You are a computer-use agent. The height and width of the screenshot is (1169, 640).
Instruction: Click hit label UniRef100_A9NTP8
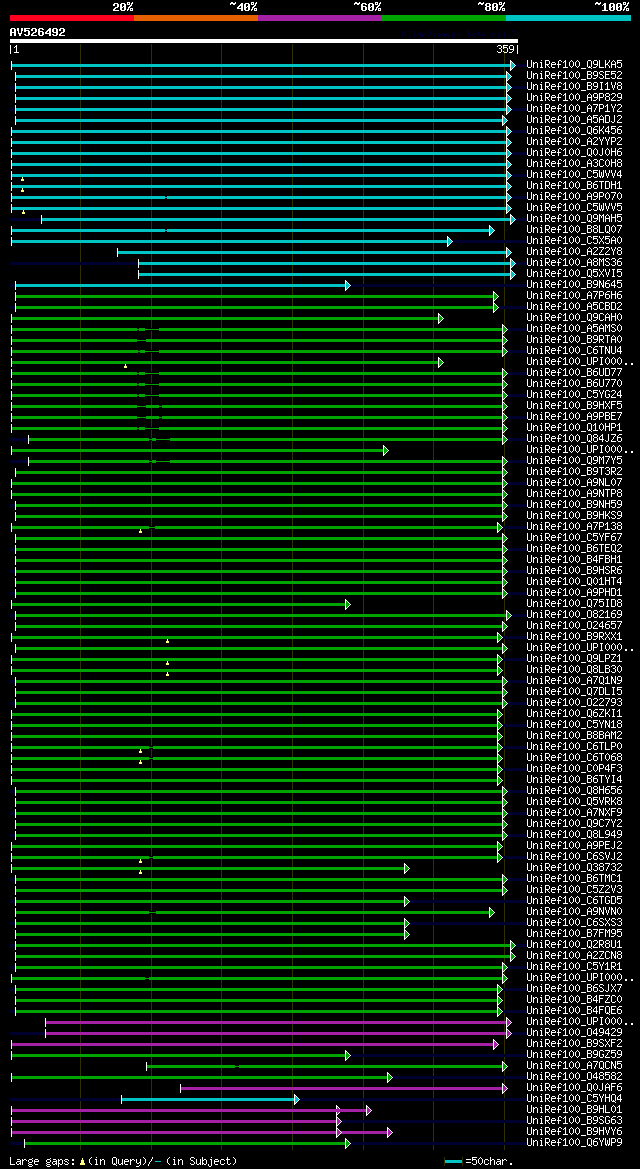pyautogui.click(x=574, y=494)
